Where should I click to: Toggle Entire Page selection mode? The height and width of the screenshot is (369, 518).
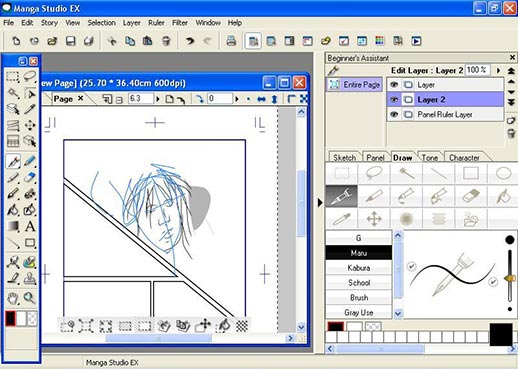[355, 85]
